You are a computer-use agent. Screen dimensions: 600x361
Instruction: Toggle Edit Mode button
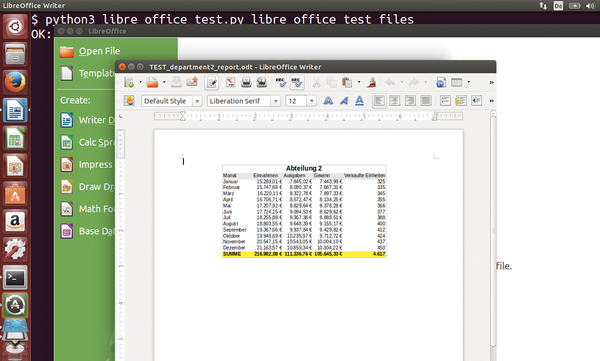click(212, 82)
